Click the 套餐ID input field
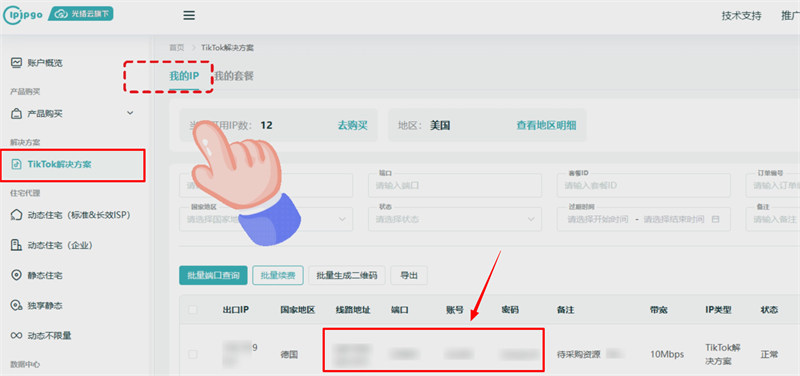Screen dimensions: 800x376 click(x=643, y=186)
